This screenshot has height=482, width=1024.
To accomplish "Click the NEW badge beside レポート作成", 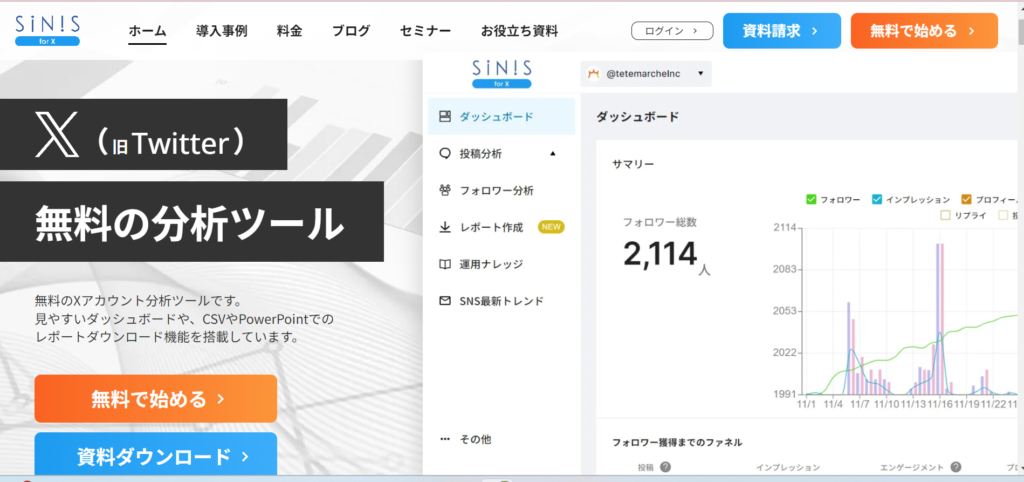I will click(x=551, y=227).
